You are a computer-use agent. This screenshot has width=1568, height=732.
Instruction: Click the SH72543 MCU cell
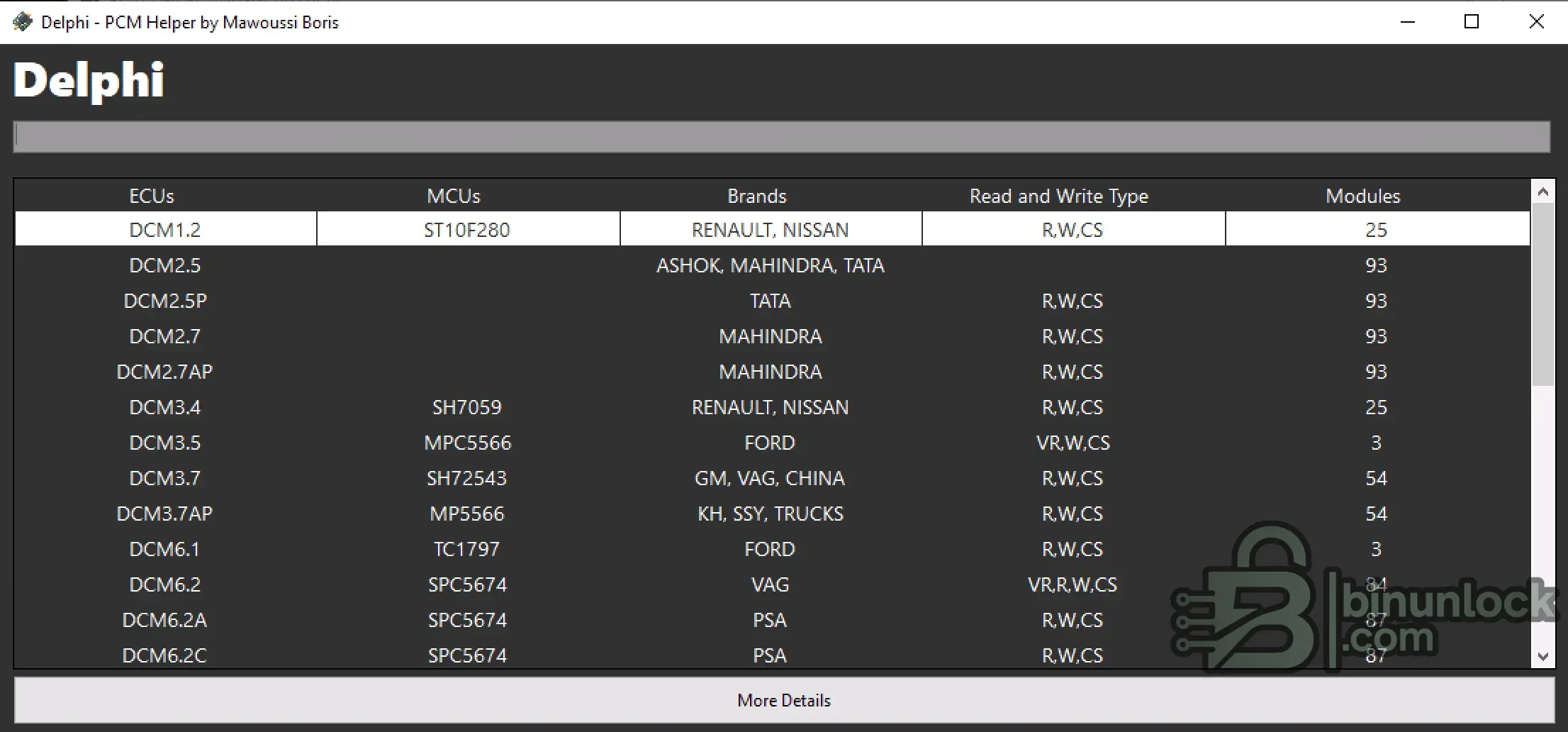pos(467,478)
